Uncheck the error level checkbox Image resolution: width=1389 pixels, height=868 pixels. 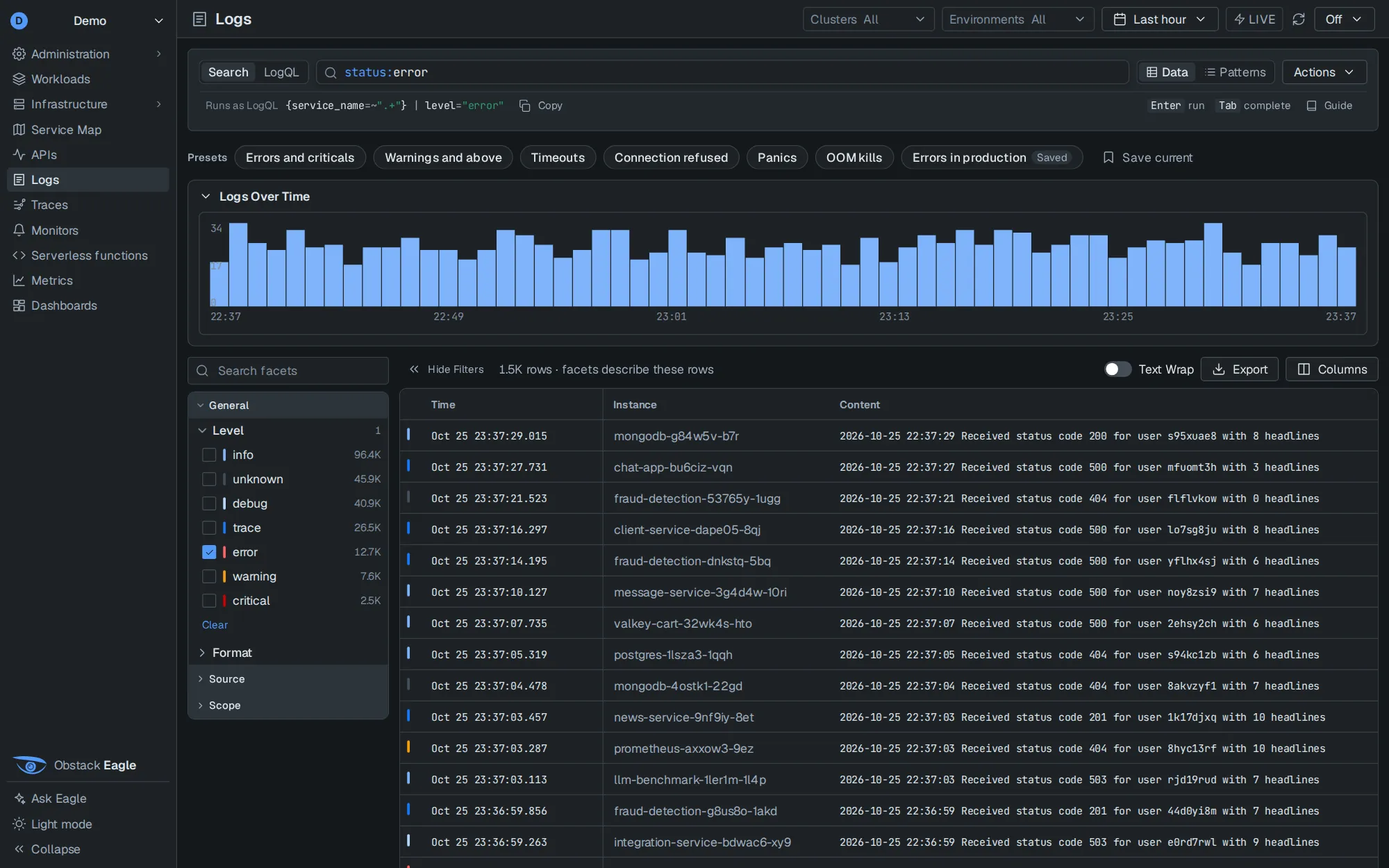209,552
